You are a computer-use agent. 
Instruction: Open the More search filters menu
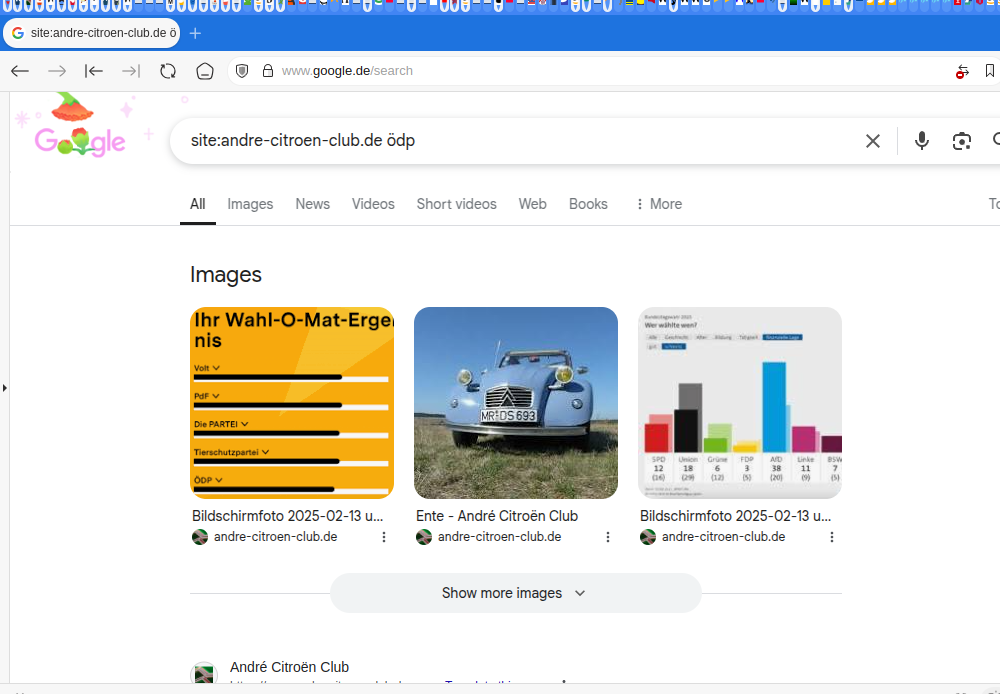[x=658, y=204]
